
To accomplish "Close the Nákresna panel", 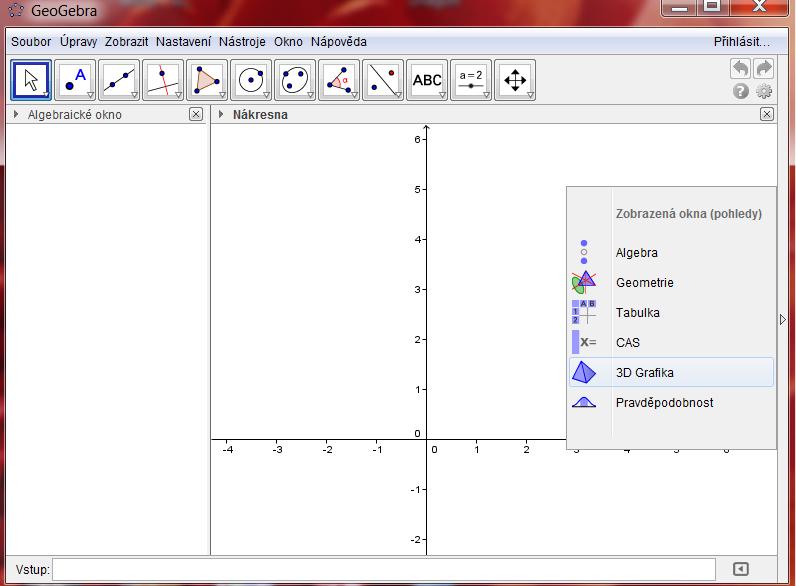I will [767, 114].
